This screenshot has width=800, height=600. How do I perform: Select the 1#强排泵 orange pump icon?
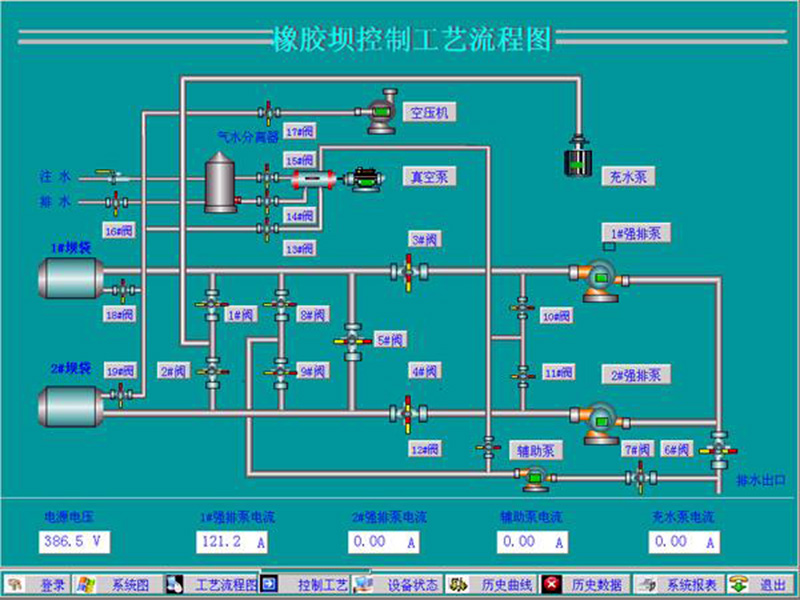pos(599,280)
